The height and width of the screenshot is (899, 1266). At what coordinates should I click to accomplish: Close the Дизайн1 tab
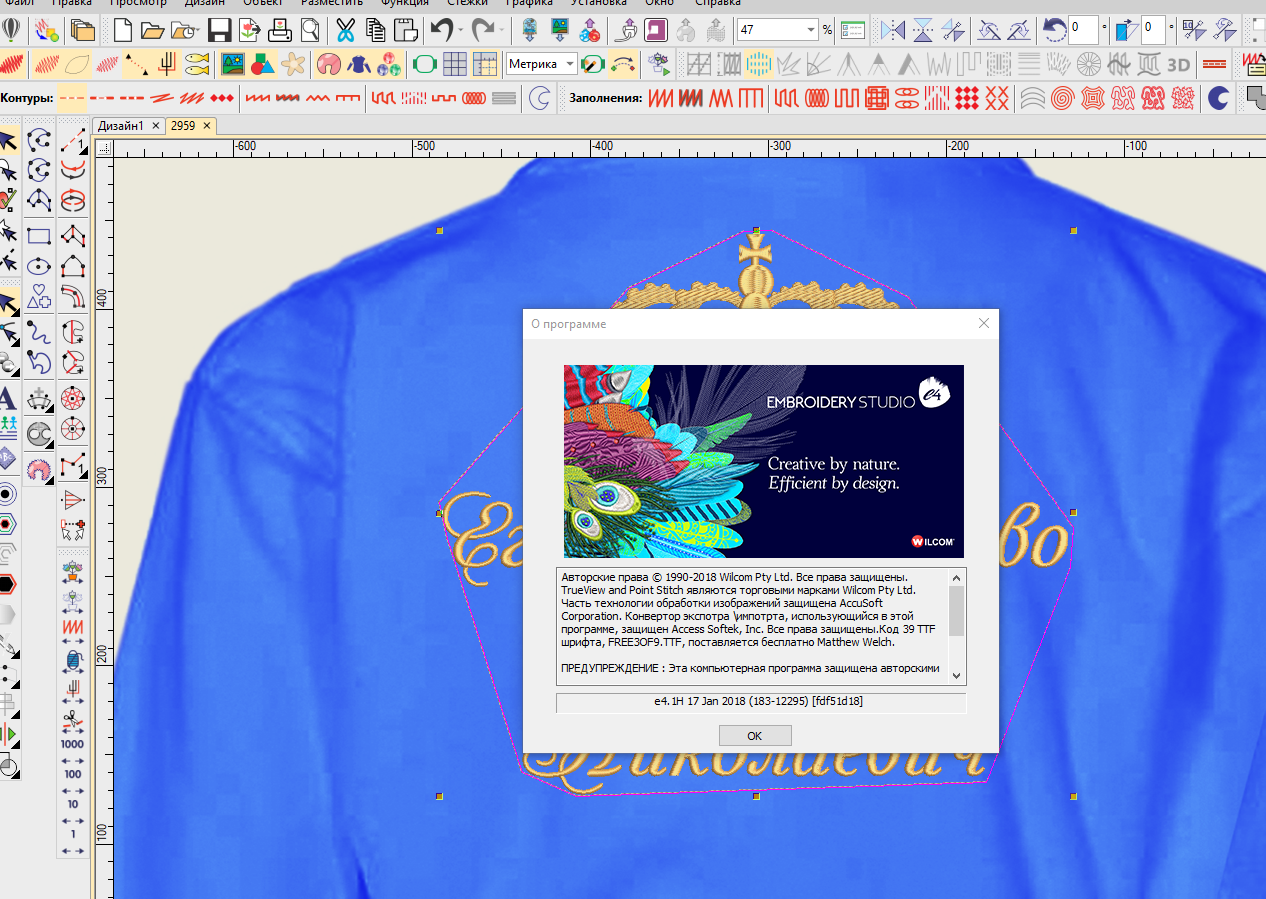tap(155, 126)
